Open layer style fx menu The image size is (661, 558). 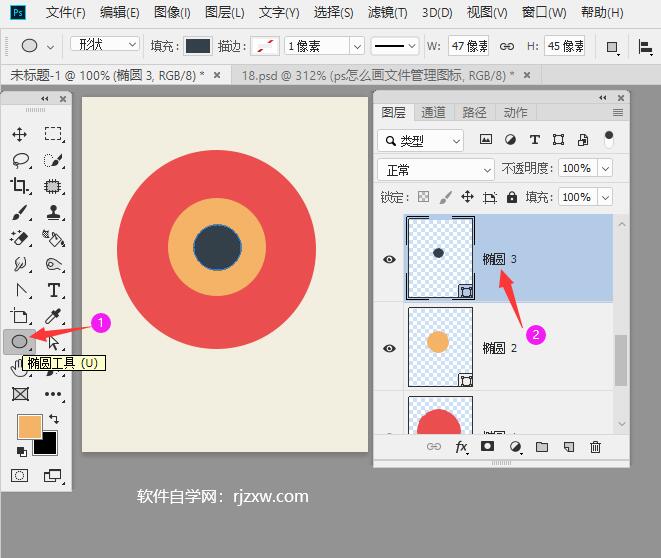coord(461,448)
